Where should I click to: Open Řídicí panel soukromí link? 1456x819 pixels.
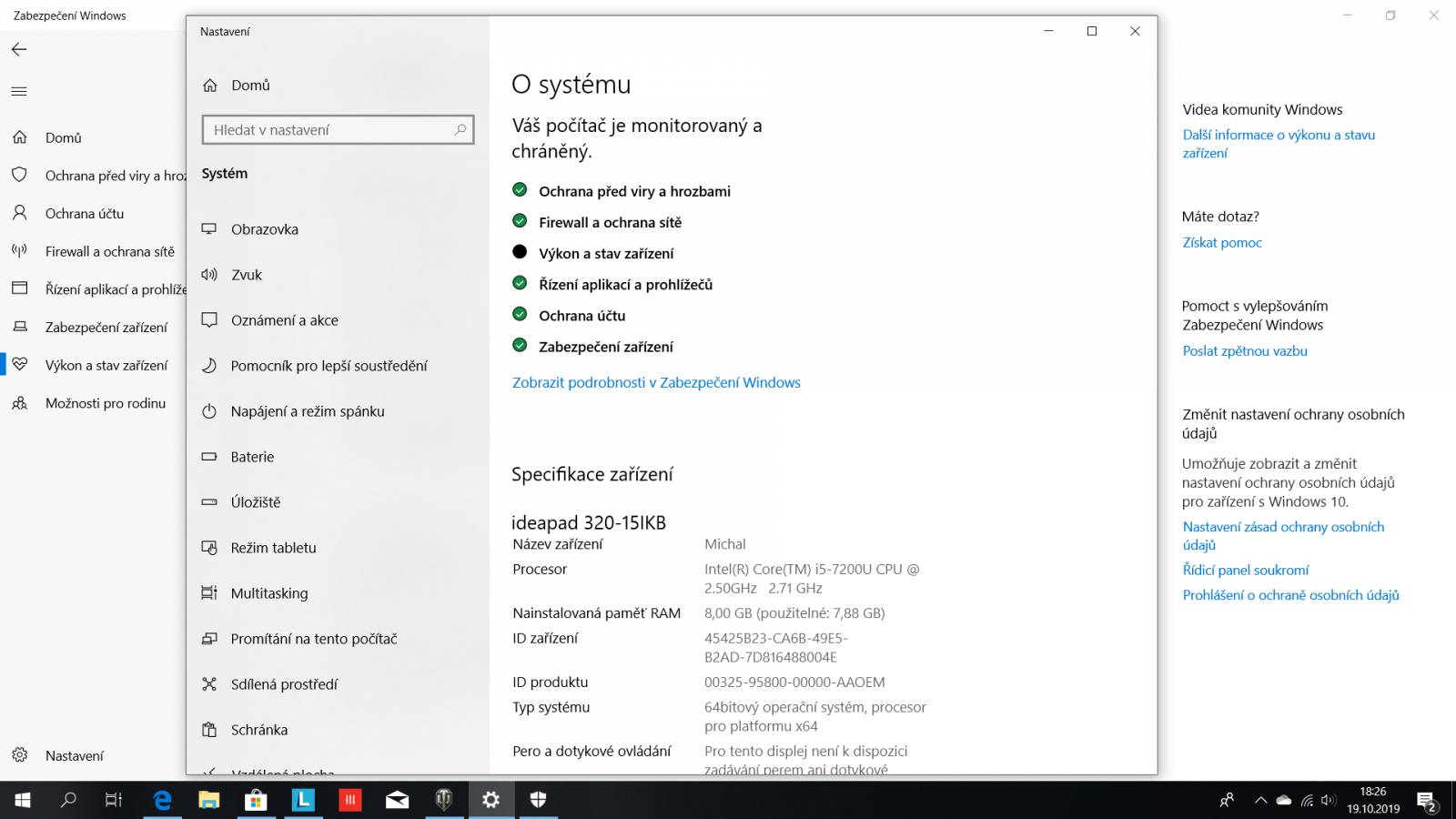1246,571
